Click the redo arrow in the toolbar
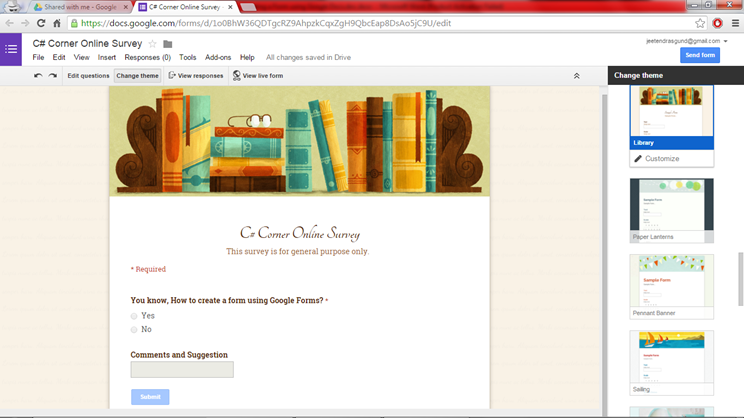The height and width of the screenshot is (418, 744). [53, 75]
